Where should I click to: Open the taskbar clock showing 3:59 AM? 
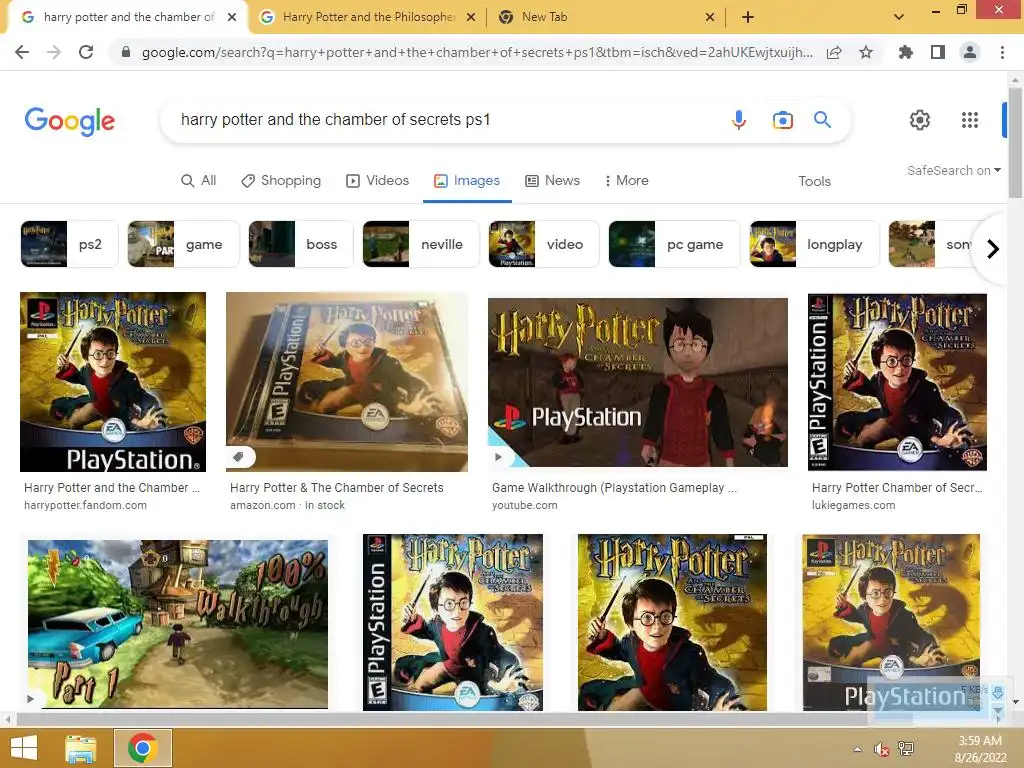tap(980, 749)
